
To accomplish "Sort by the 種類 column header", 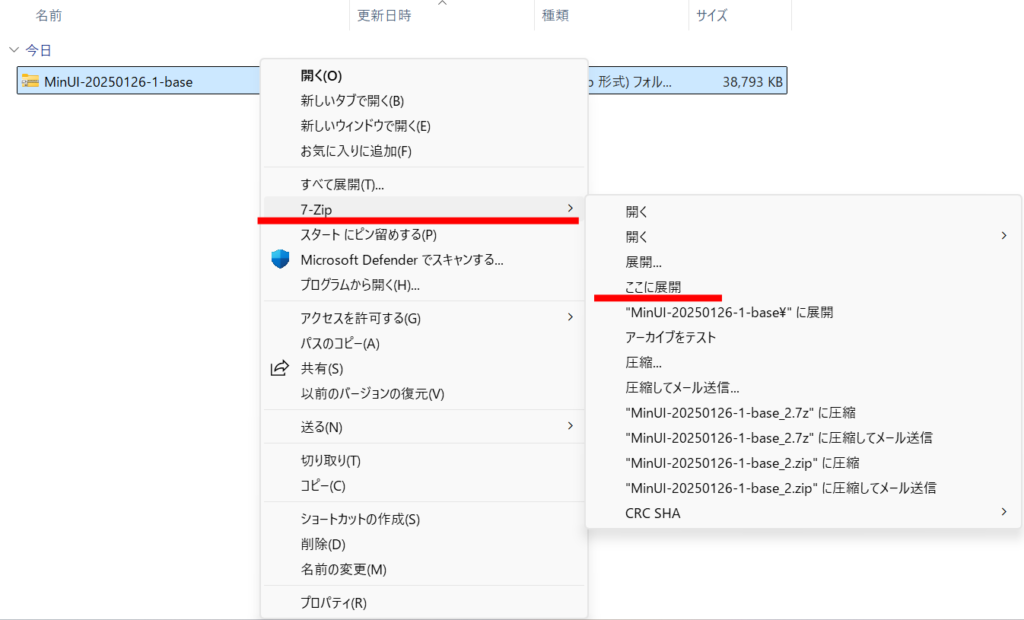I will [555, 15].
